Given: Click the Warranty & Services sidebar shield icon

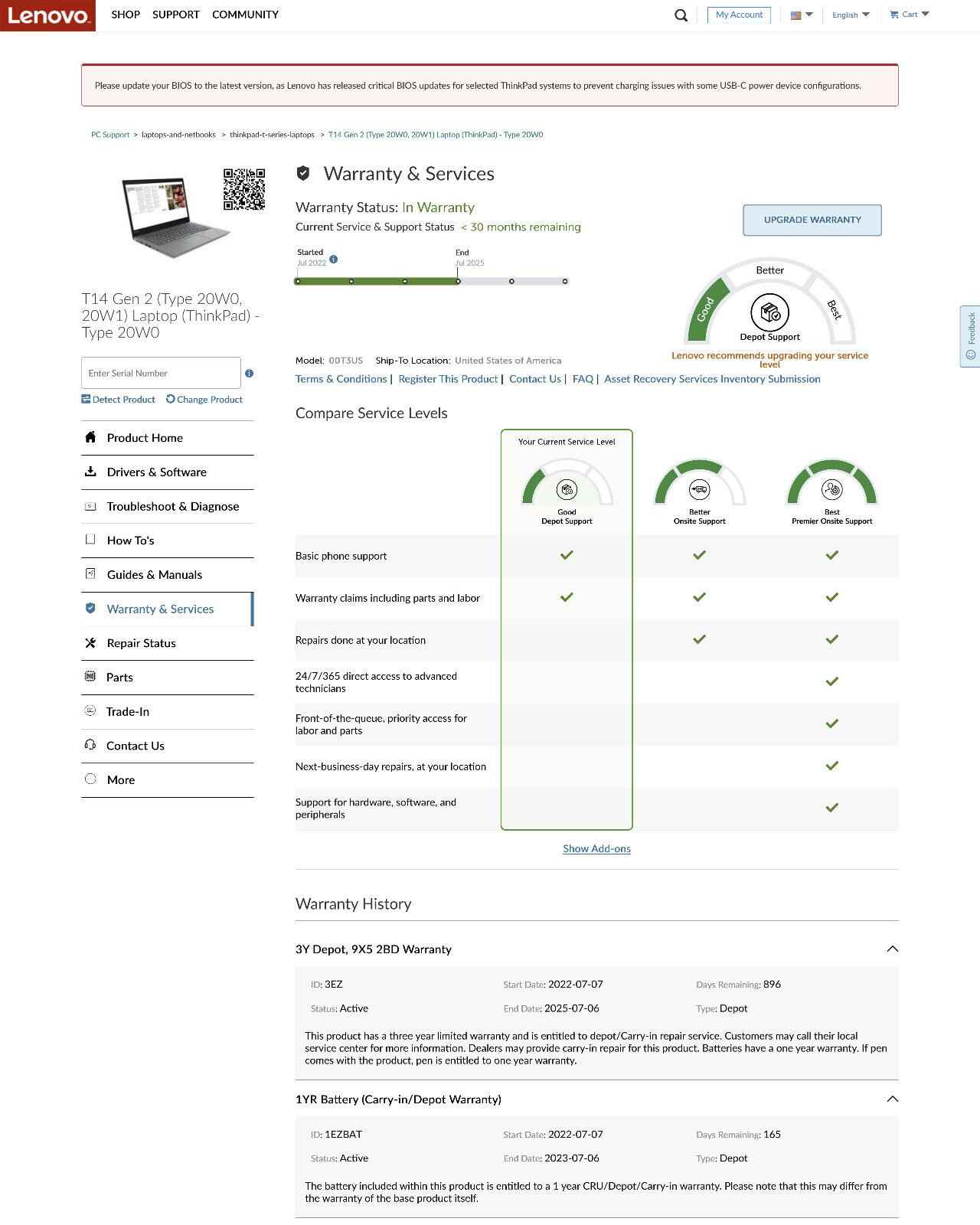Looking at the screenshot, I should (x=90, y=608).
